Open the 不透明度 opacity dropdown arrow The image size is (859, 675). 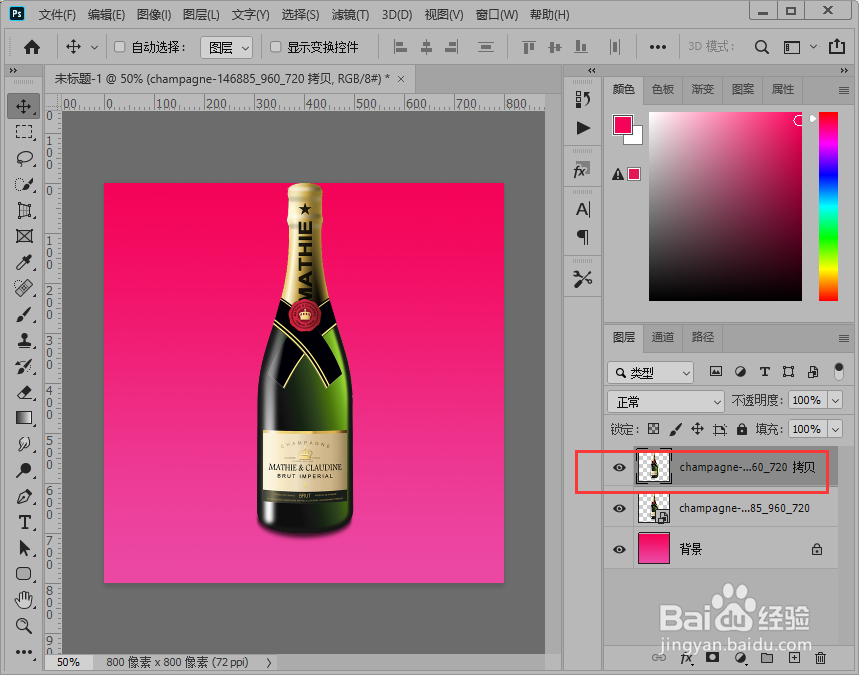(x=835, y=401)
